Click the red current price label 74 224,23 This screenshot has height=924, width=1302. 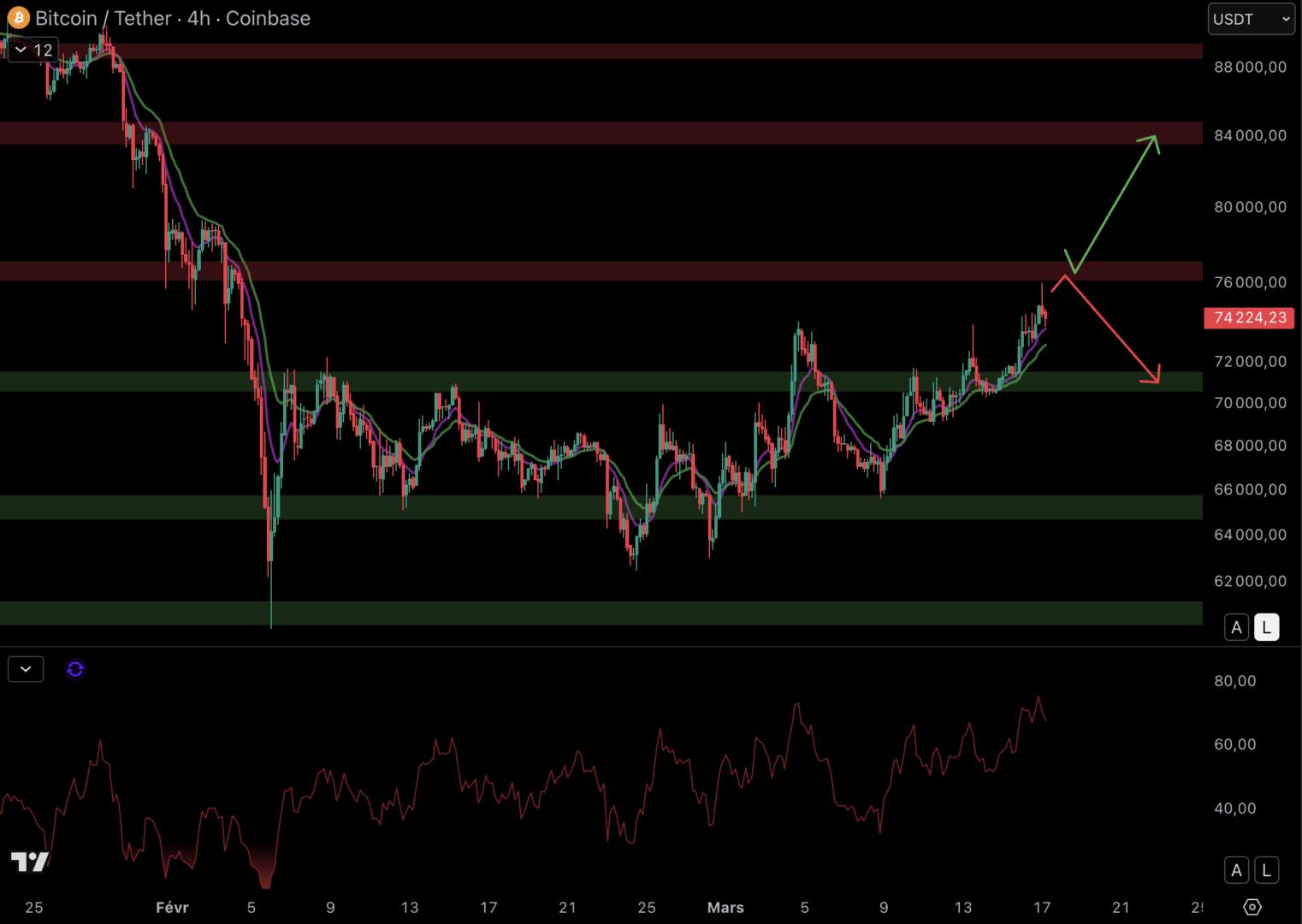1249,318
